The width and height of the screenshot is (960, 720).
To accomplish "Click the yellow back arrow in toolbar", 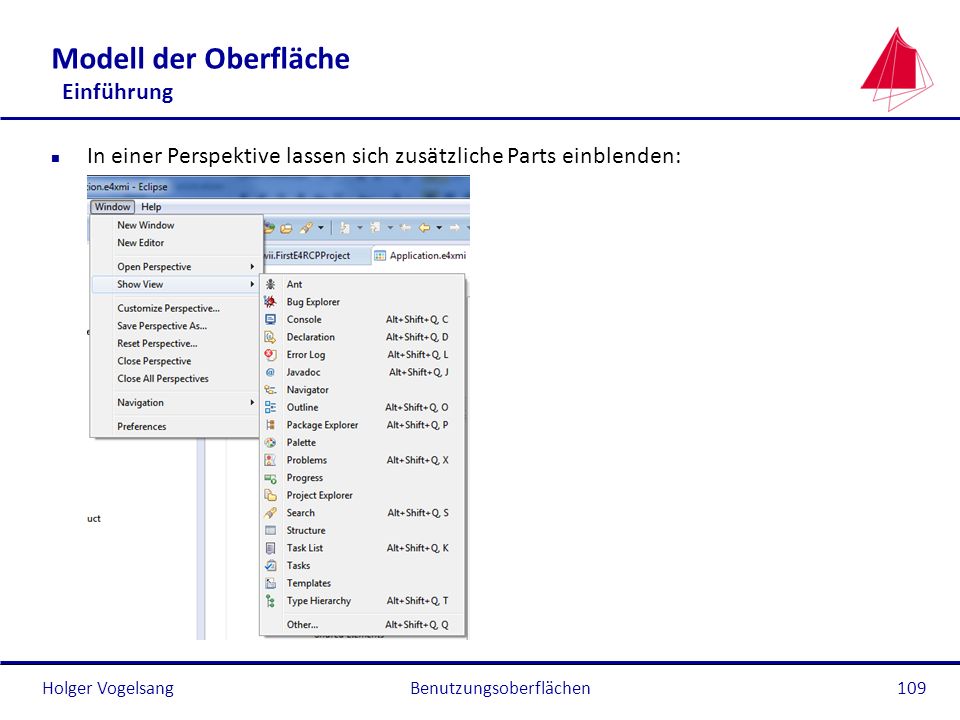I will pyautogui.click(x=424, y=228).
